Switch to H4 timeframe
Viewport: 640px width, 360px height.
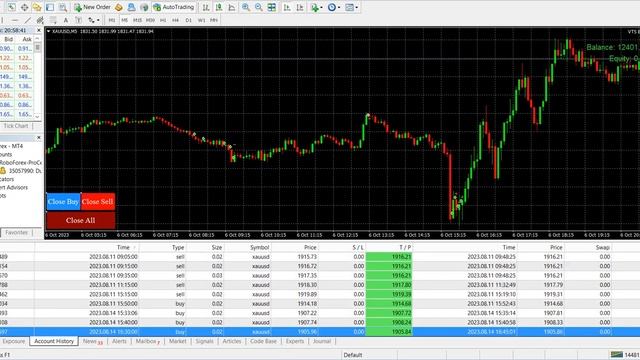point(176,20)
